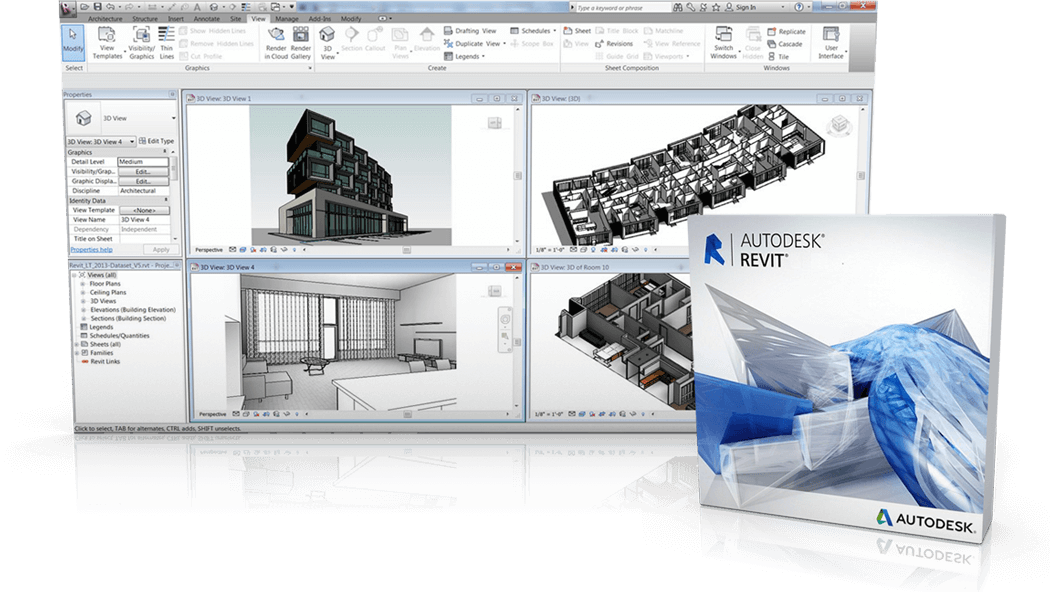1050x592 pixels.
Task: Select the Modify arrow tool
Action: pos(72,42)
